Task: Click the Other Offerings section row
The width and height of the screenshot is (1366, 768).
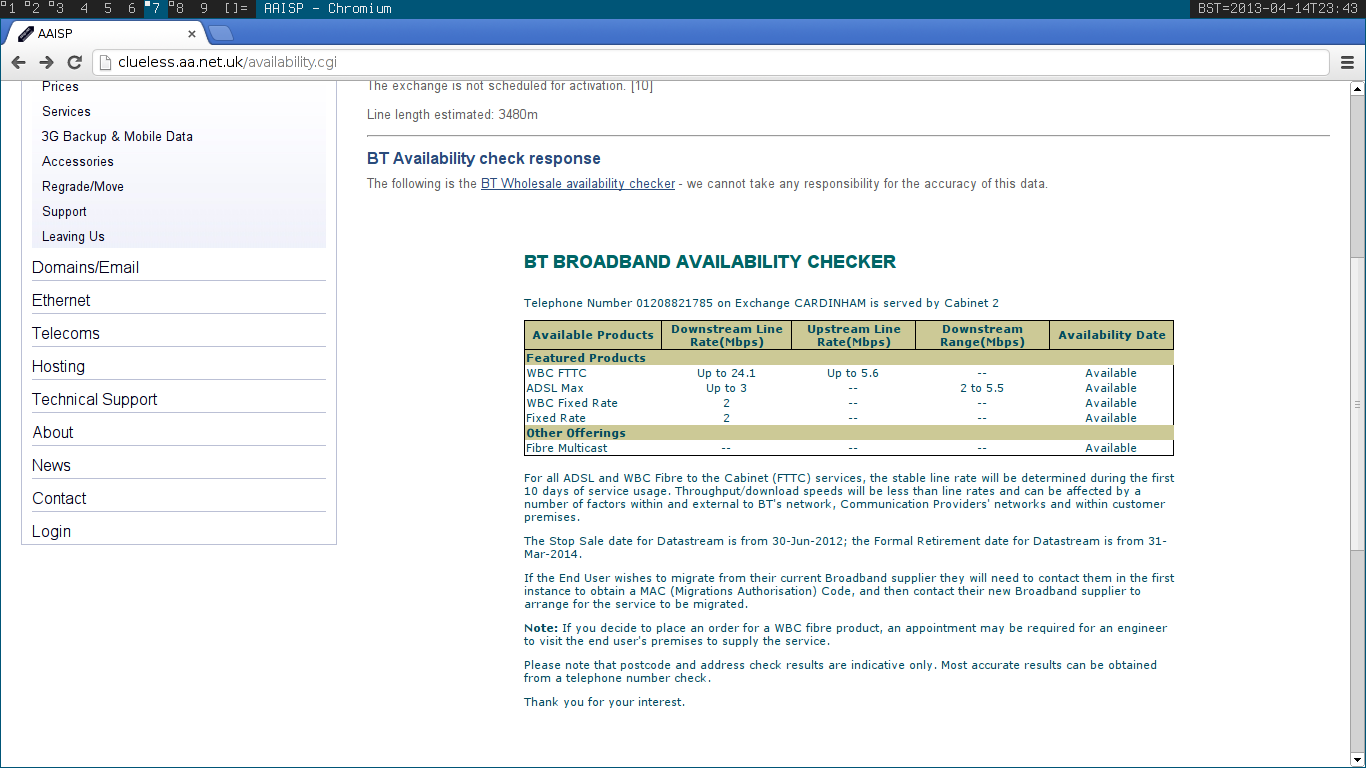Action: tap(849, 433)
